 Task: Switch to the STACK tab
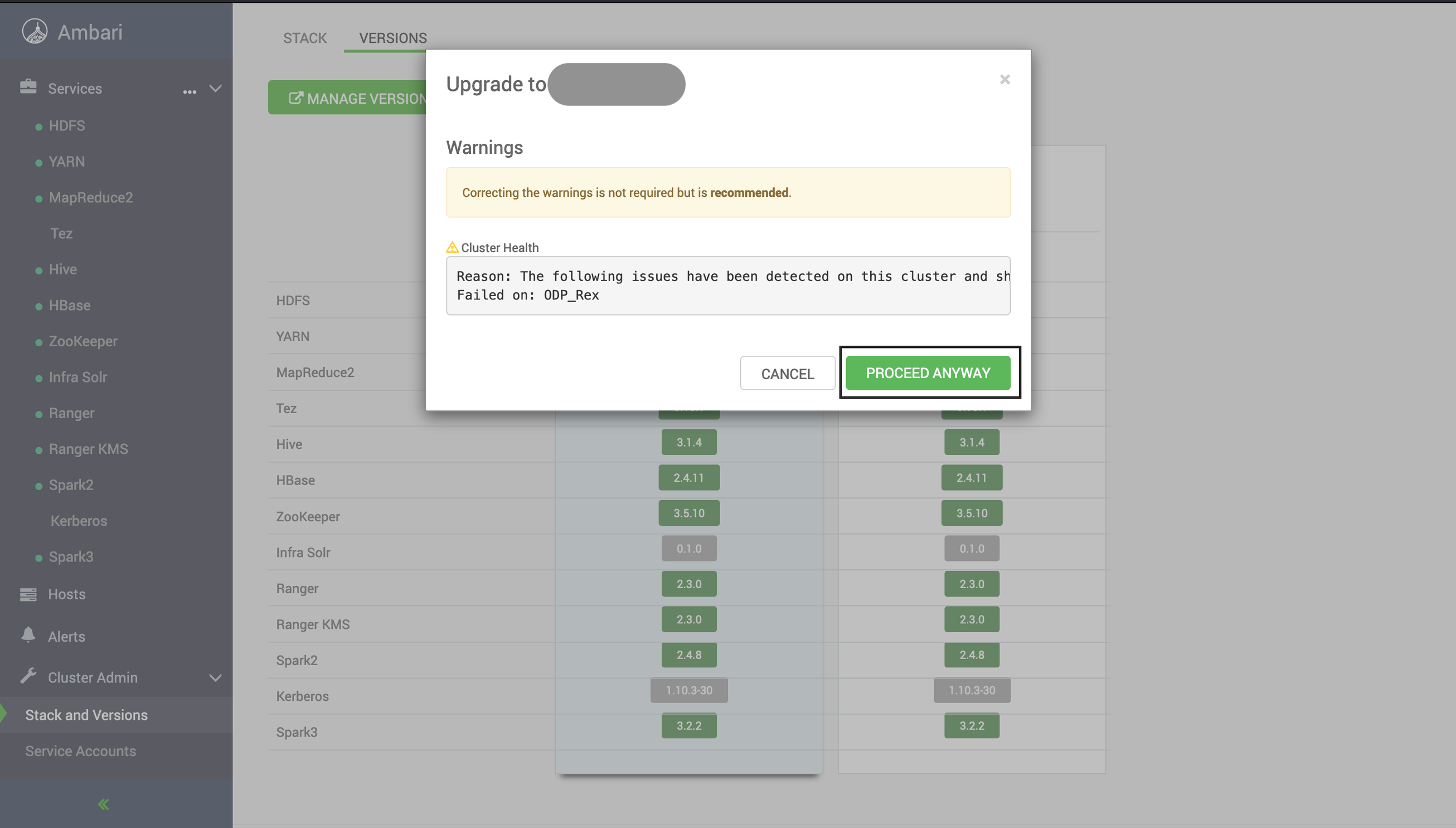(x=305, y=38)
